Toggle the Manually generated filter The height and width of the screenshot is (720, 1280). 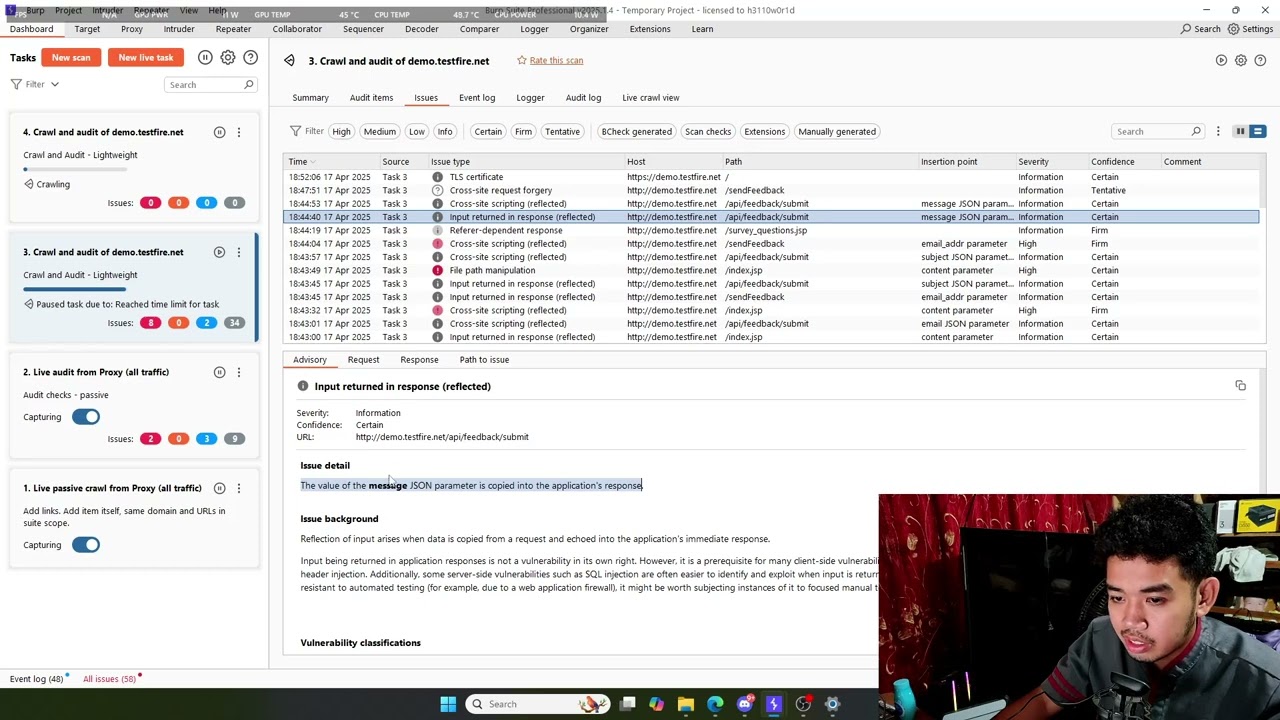(x=837, y=132)
